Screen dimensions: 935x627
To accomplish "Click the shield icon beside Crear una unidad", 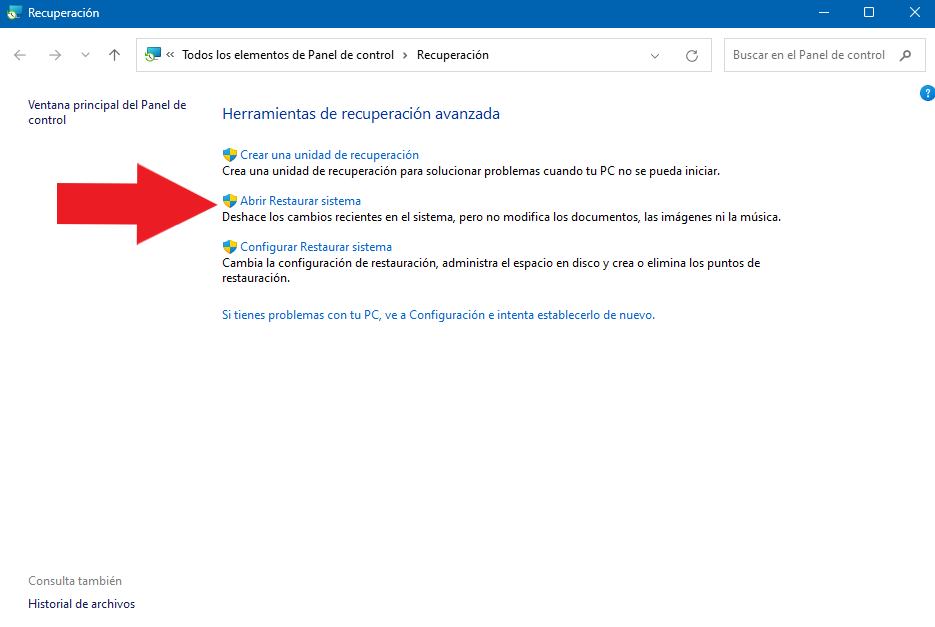I will click(230, 155).
